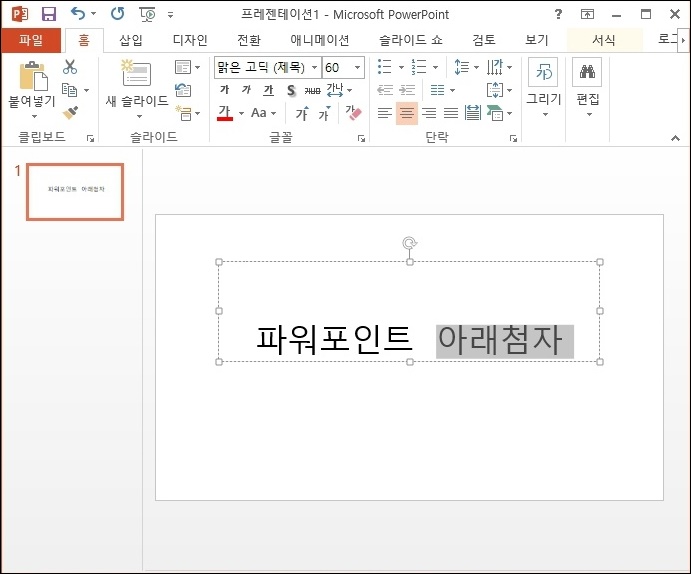
Task: Switch to 전환 tab
Action: coord(249,40)
